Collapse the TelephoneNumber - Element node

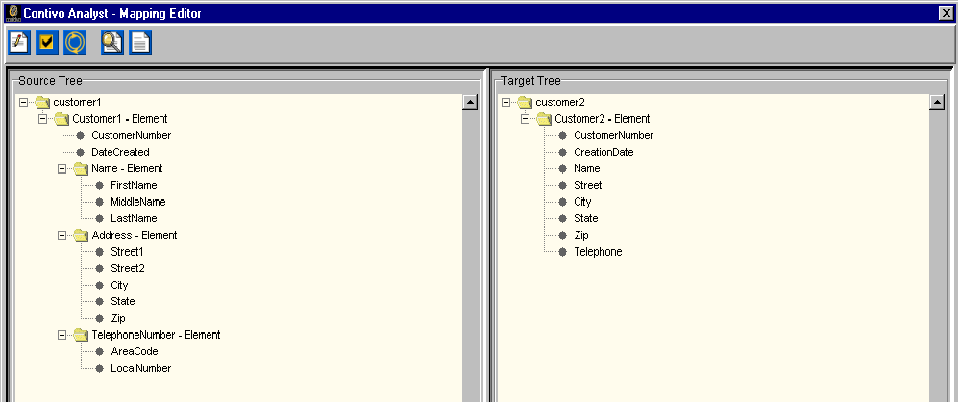62,335
